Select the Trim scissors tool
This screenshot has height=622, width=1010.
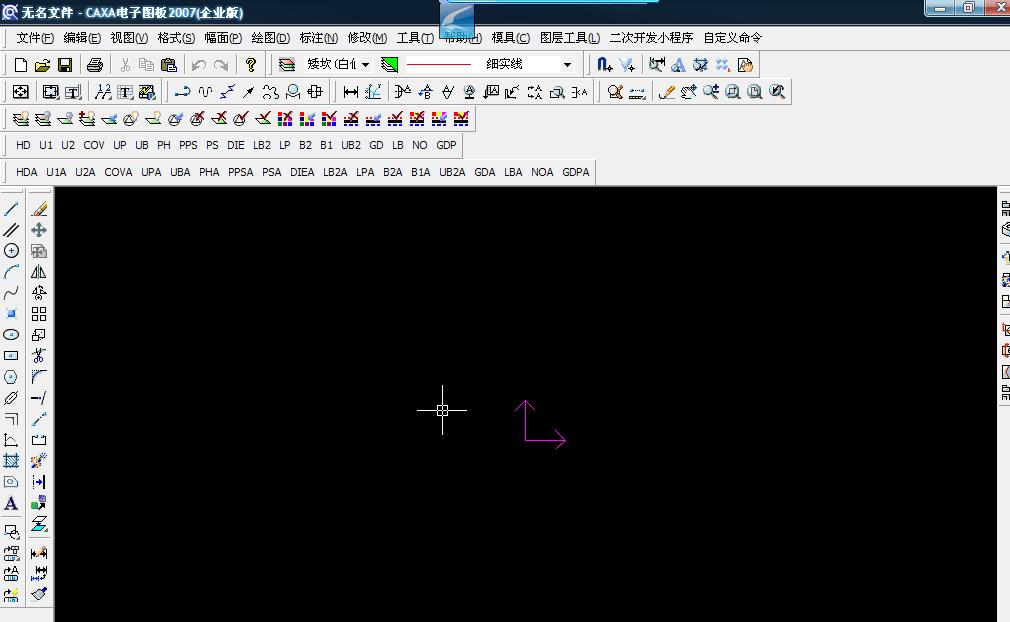pyautogui.click(x=39, y=355)
